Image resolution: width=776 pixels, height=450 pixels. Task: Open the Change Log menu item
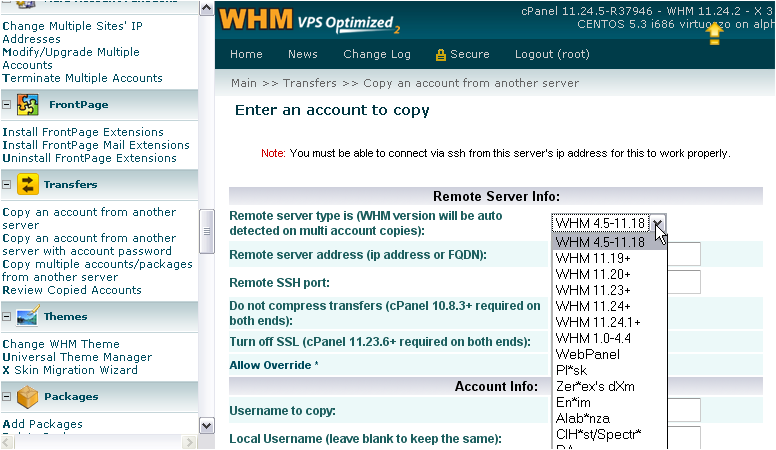point(377,54)
